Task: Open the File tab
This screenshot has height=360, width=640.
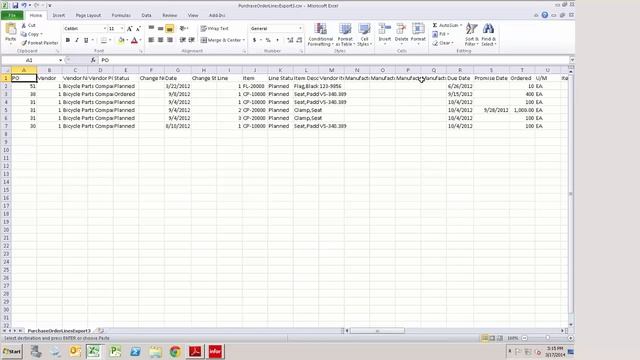Action: [x=12, y=16]
